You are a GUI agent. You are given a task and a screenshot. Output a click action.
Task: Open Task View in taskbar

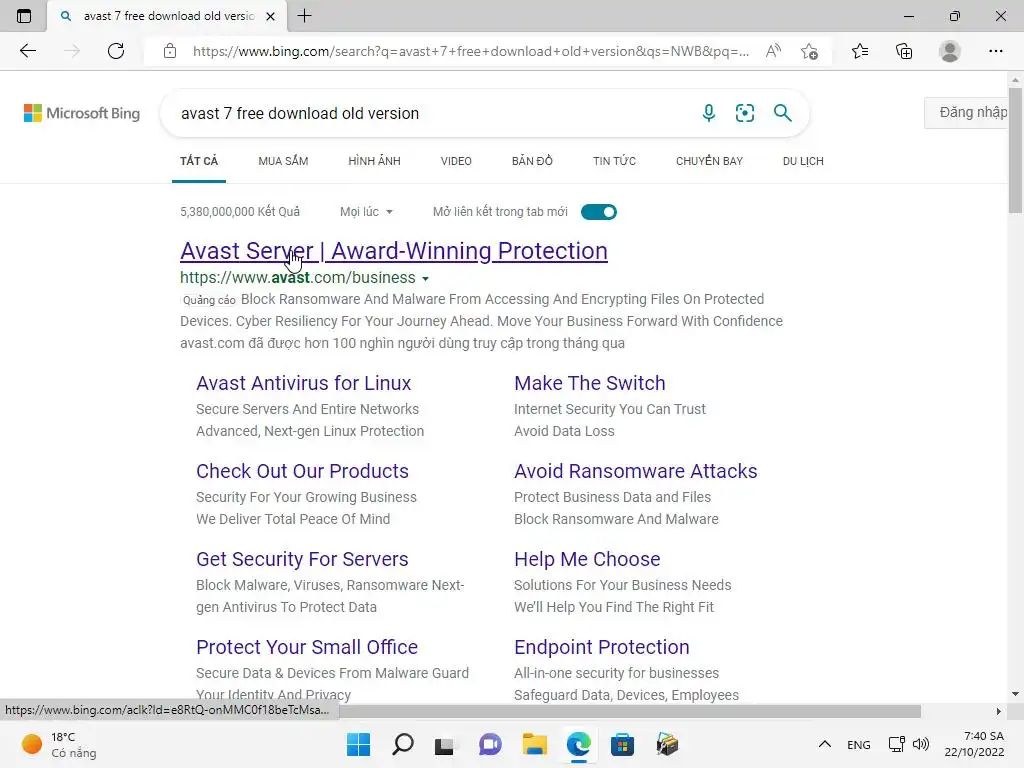point(445,744)
